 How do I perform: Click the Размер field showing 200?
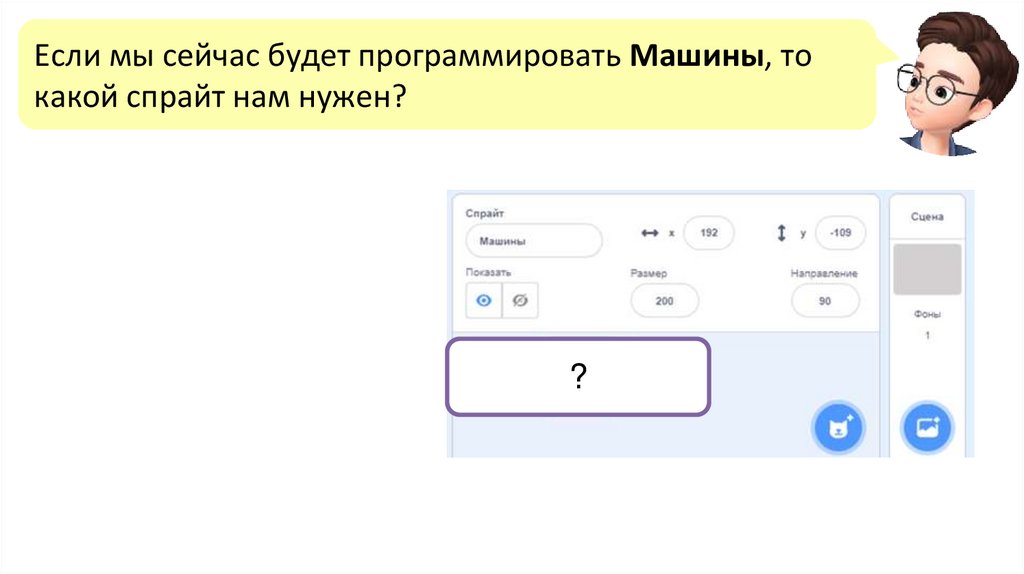point(665,300)
